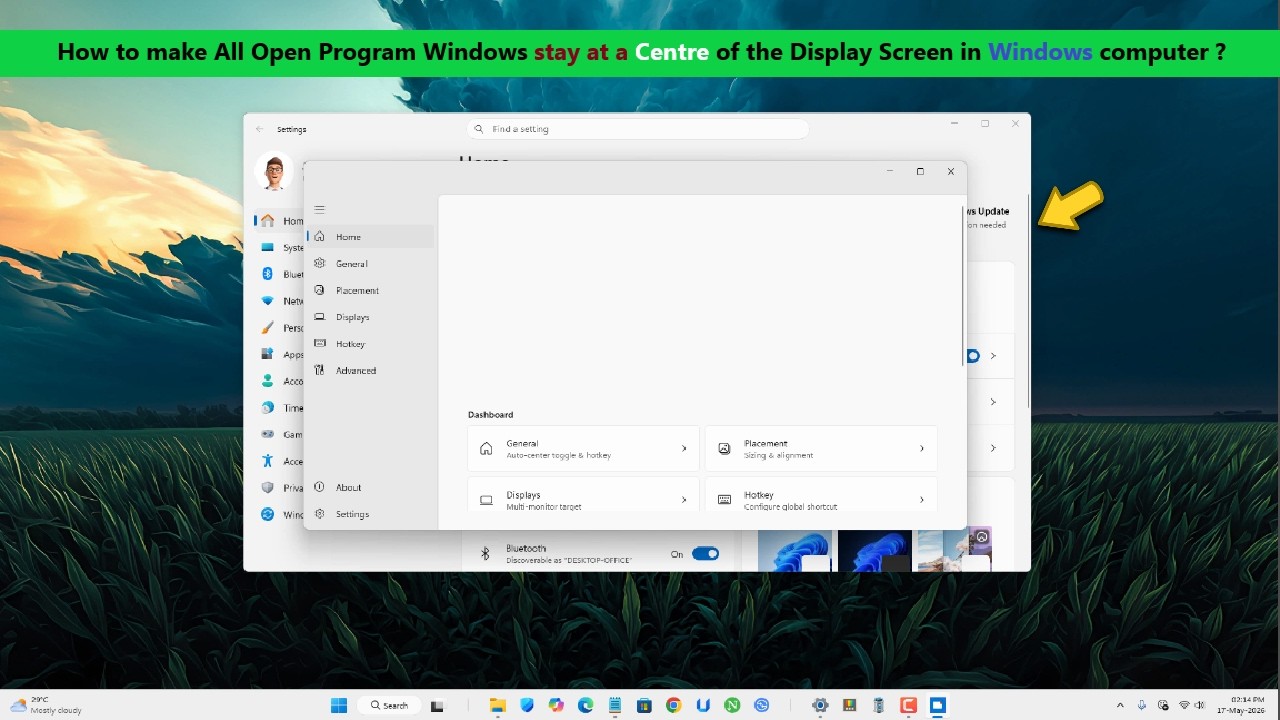Open Network & internet icon in Settings sidebar
Image resolution: width=1280 pixels, height=720 pixels.
point(267,301)
